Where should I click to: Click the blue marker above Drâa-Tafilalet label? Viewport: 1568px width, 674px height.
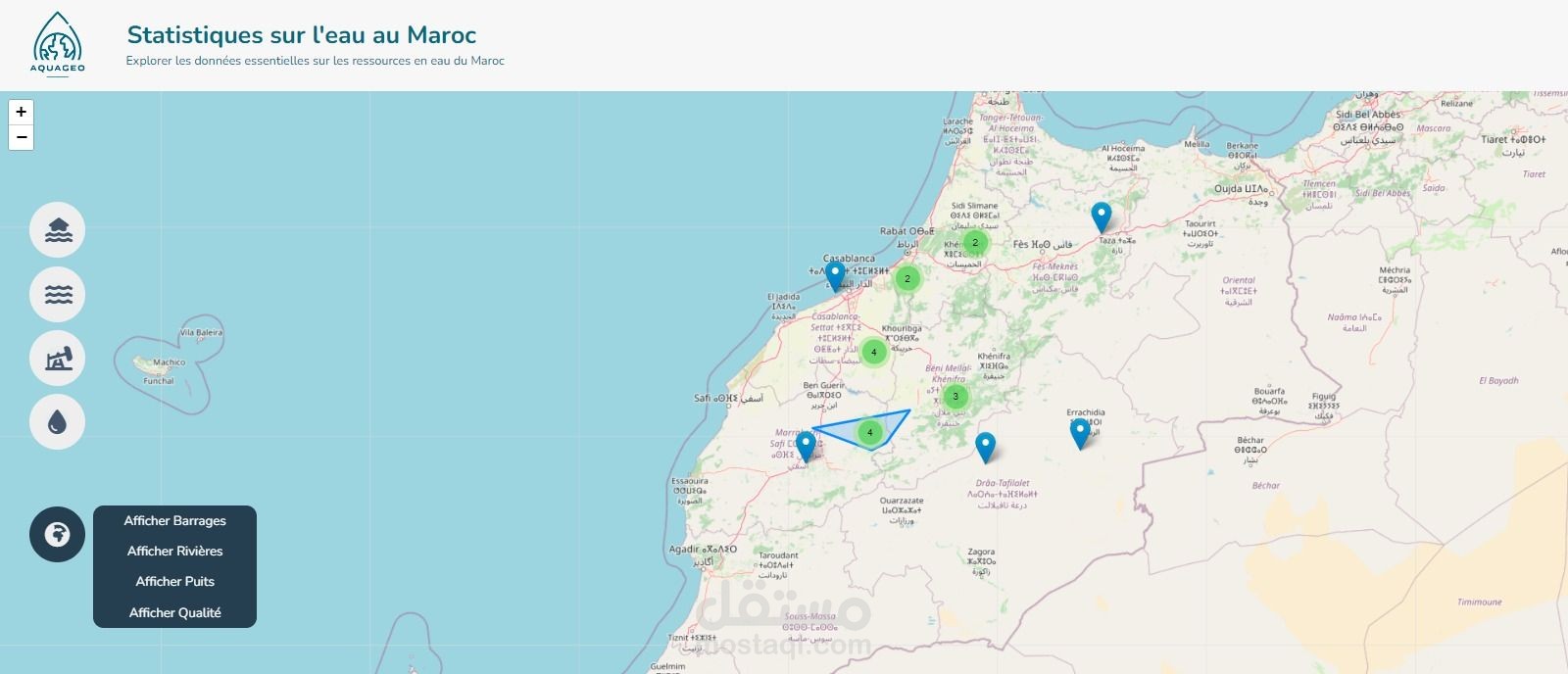coord(986,448)
